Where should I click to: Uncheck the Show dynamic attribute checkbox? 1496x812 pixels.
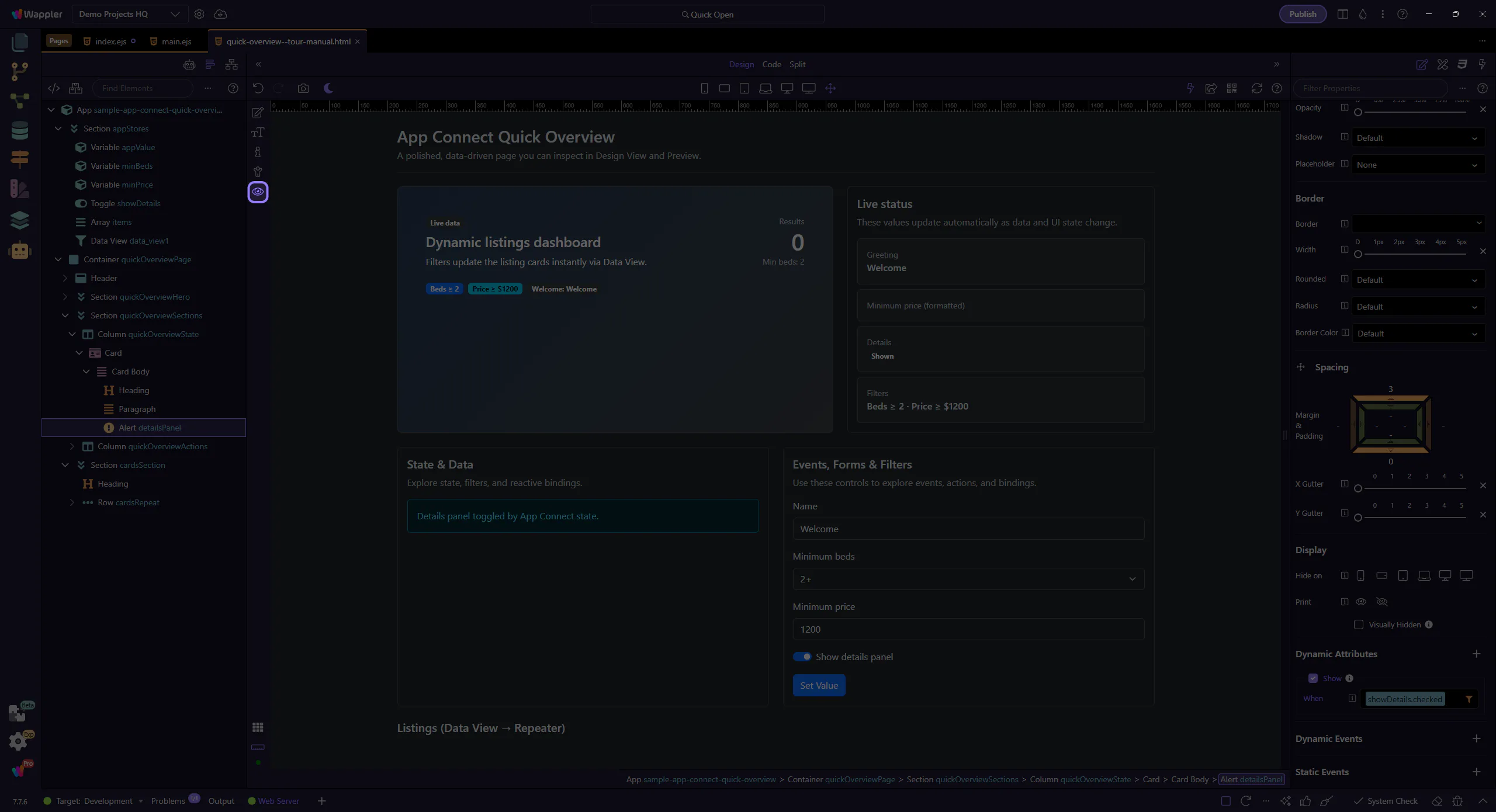[x=1313, y=678]
